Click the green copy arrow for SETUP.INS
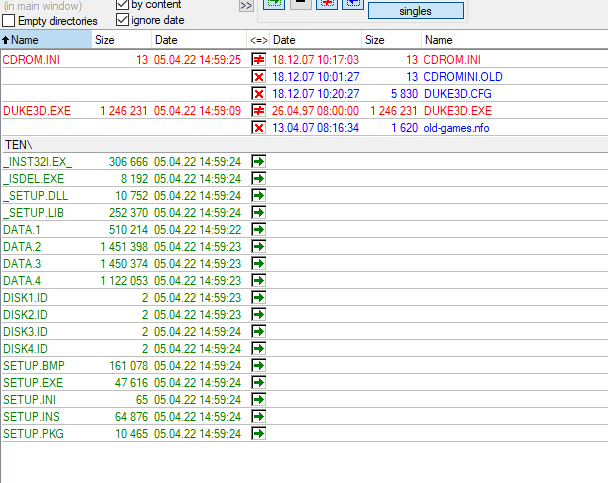608x483 pixels. [258, 417]
